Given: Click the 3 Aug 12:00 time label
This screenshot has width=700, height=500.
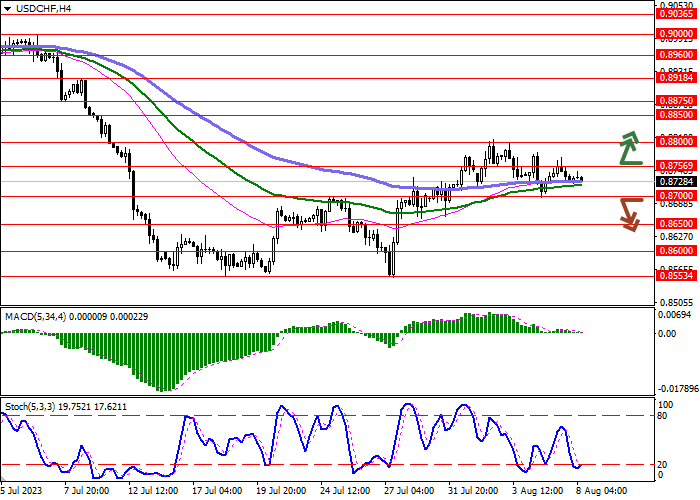Looking at the screenshot, I should click(538, 491).
